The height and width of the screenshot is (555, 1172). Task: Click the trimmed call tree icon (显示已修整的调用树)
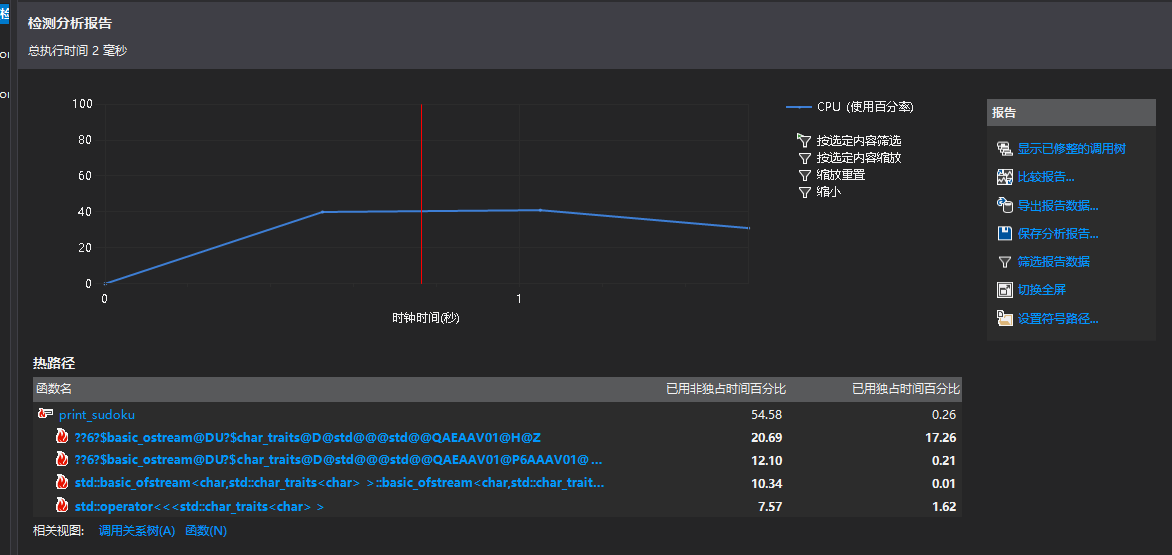click(x=1005, y=149)
